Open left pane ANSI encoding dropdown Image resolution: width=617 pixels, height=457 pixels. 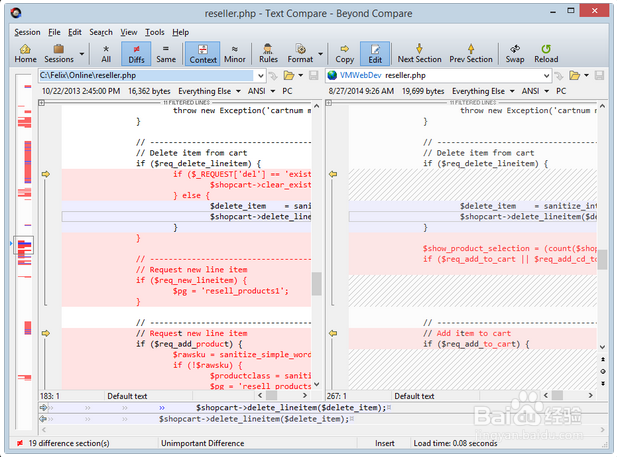[261, 91]
